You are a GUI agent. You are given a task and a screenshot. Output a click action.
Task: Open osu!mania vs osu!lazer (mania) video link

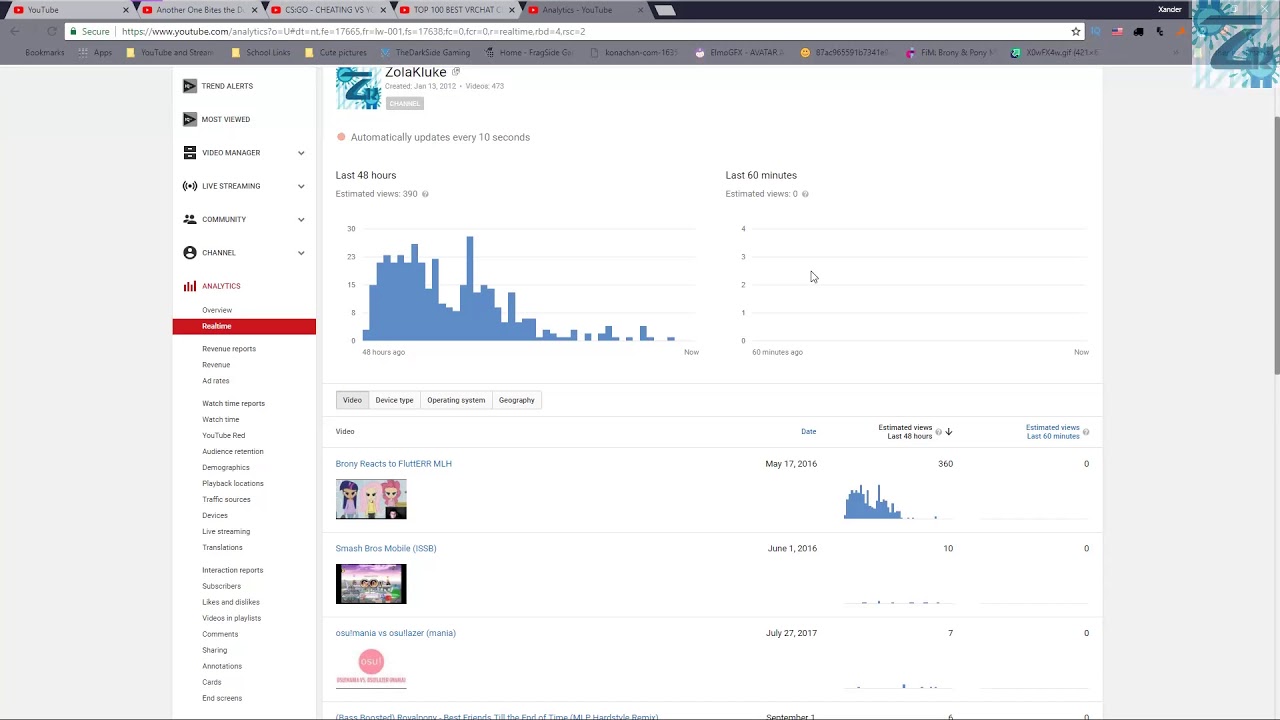[x=396, y=633]
